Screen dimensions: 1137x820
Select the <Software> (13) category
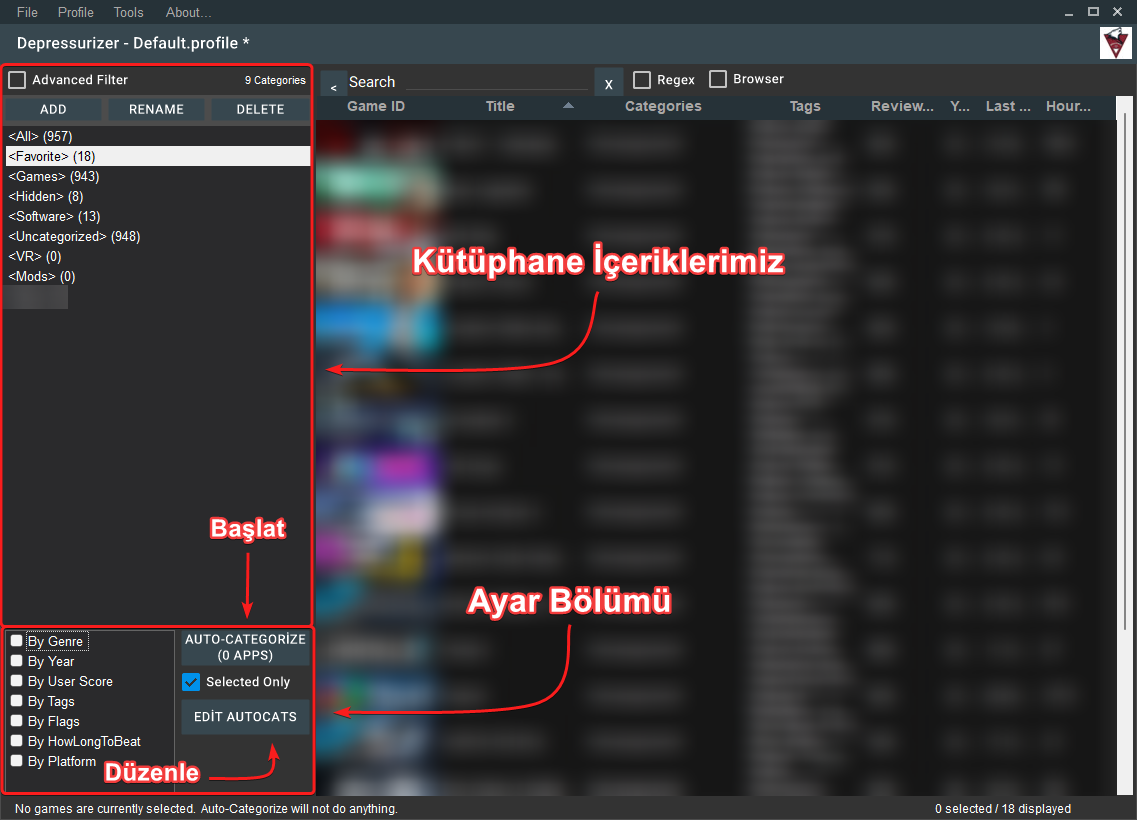click(157, 216)
